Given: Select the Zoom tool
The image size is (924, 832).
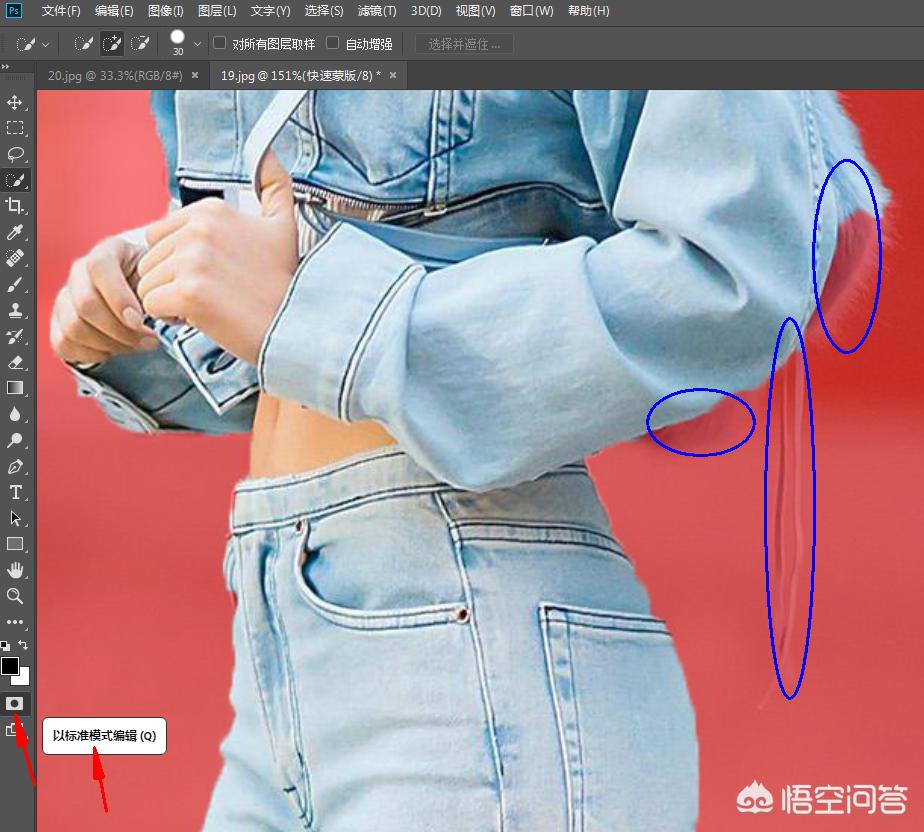Looking at the screenshot, I should click(14, 596).
